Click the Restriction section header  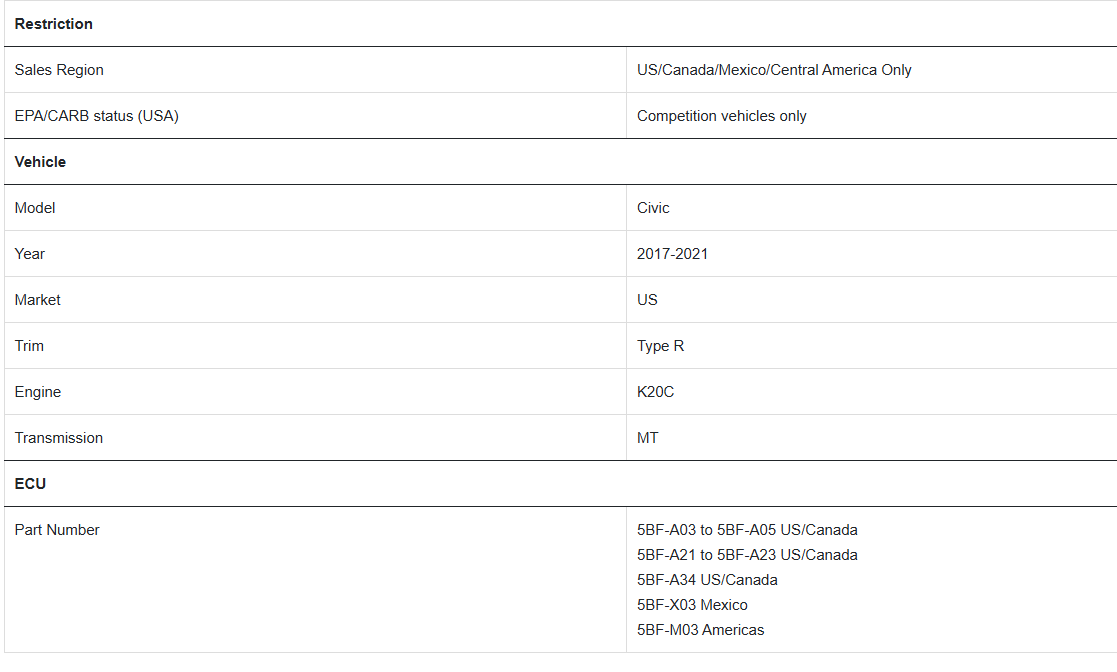pyautogui.click(x=53, y=24)
